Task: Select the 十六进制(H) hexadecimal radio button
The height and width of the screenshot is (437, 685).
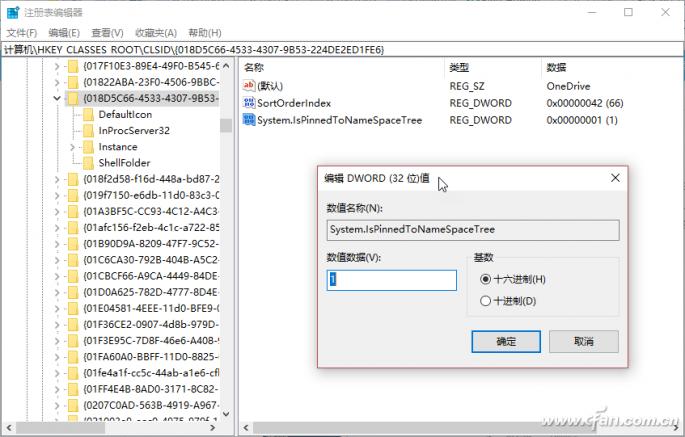Action: [485, 279]
